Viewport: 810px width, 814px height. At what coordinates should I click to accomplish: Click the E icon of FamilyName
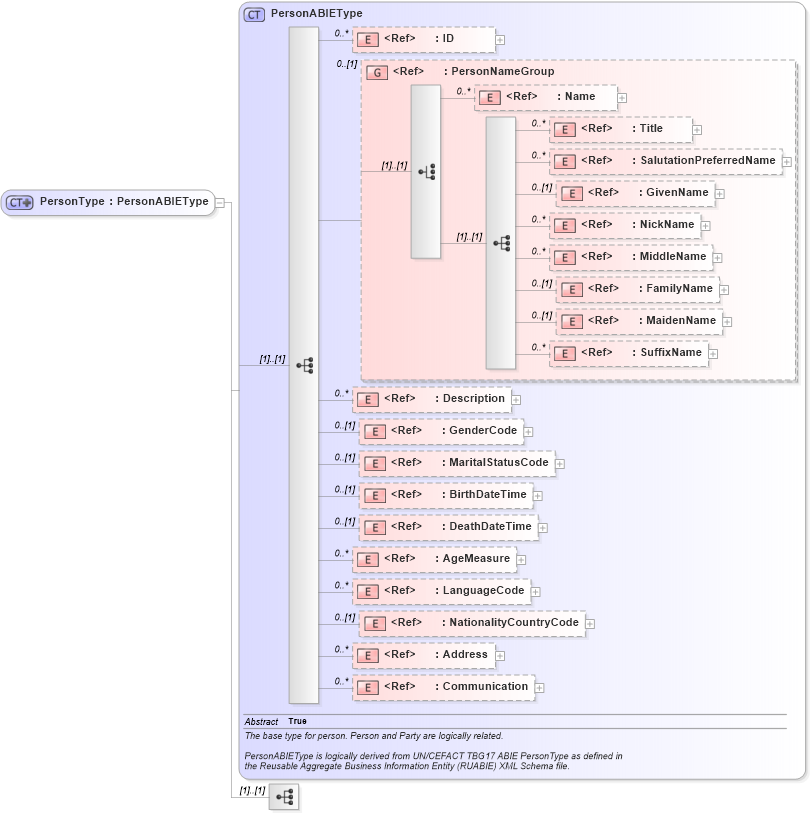click(x=571, y=289)
